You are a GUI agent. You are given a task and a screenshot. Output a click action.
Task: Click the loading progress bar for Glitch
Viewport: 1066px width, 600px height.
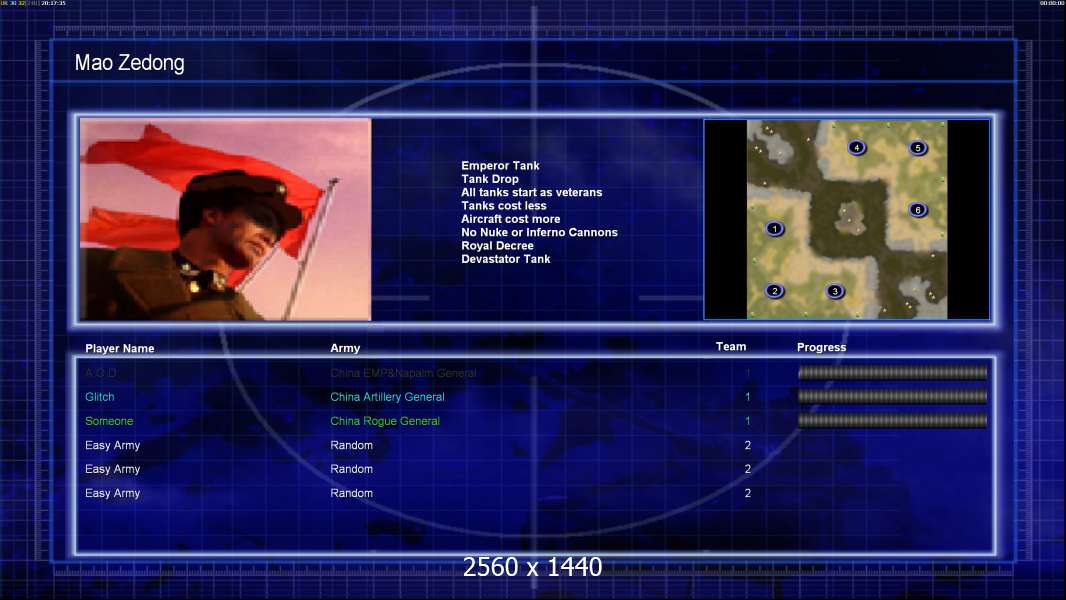point(892,396)
